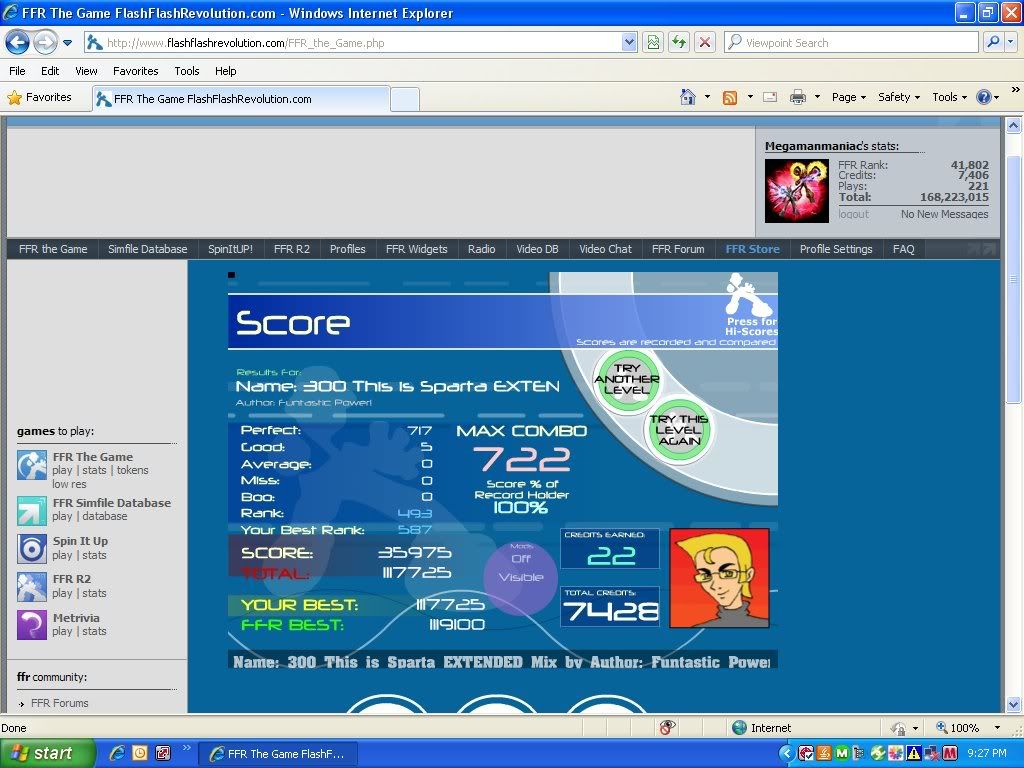Click the logout link

tap(853, 214)
